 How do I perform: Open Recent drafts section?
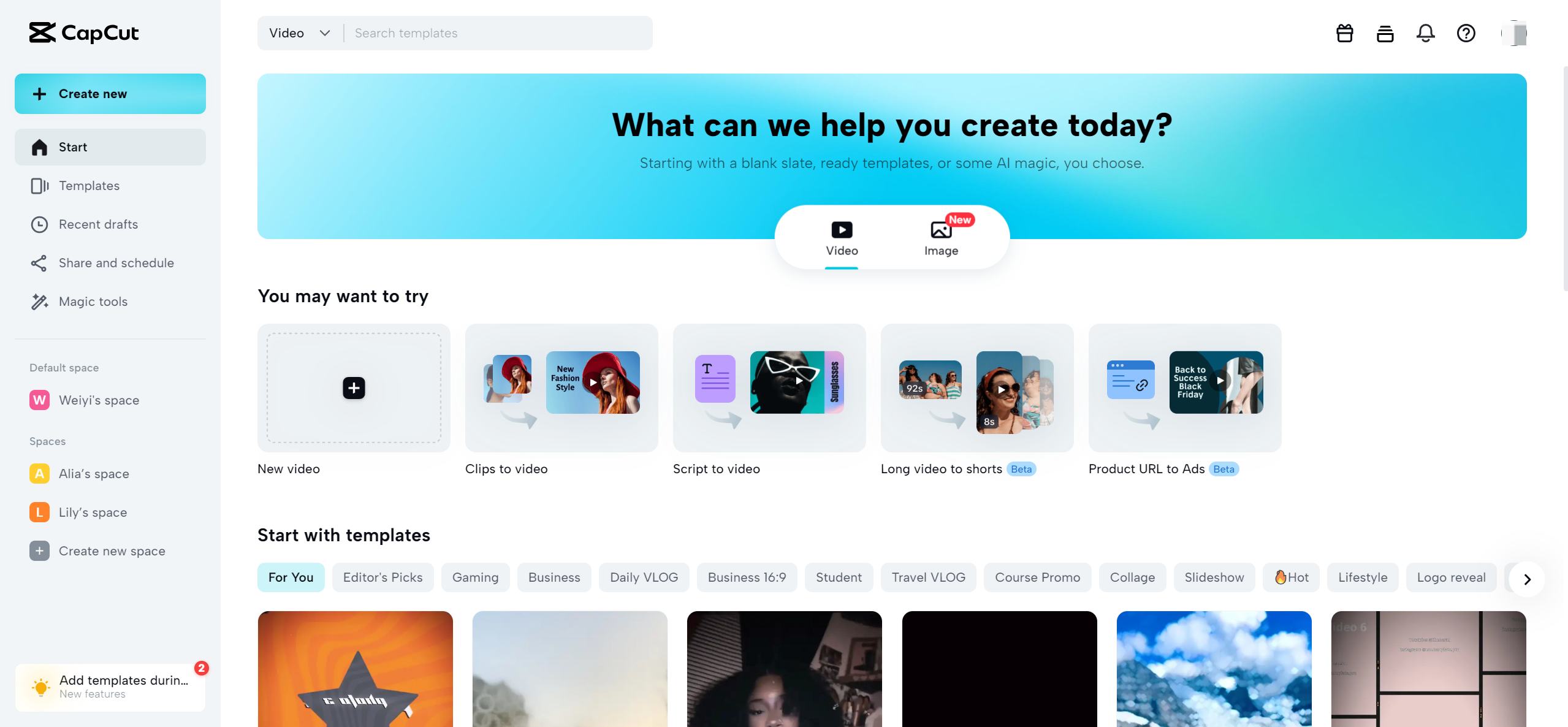(x=98, y=224)
